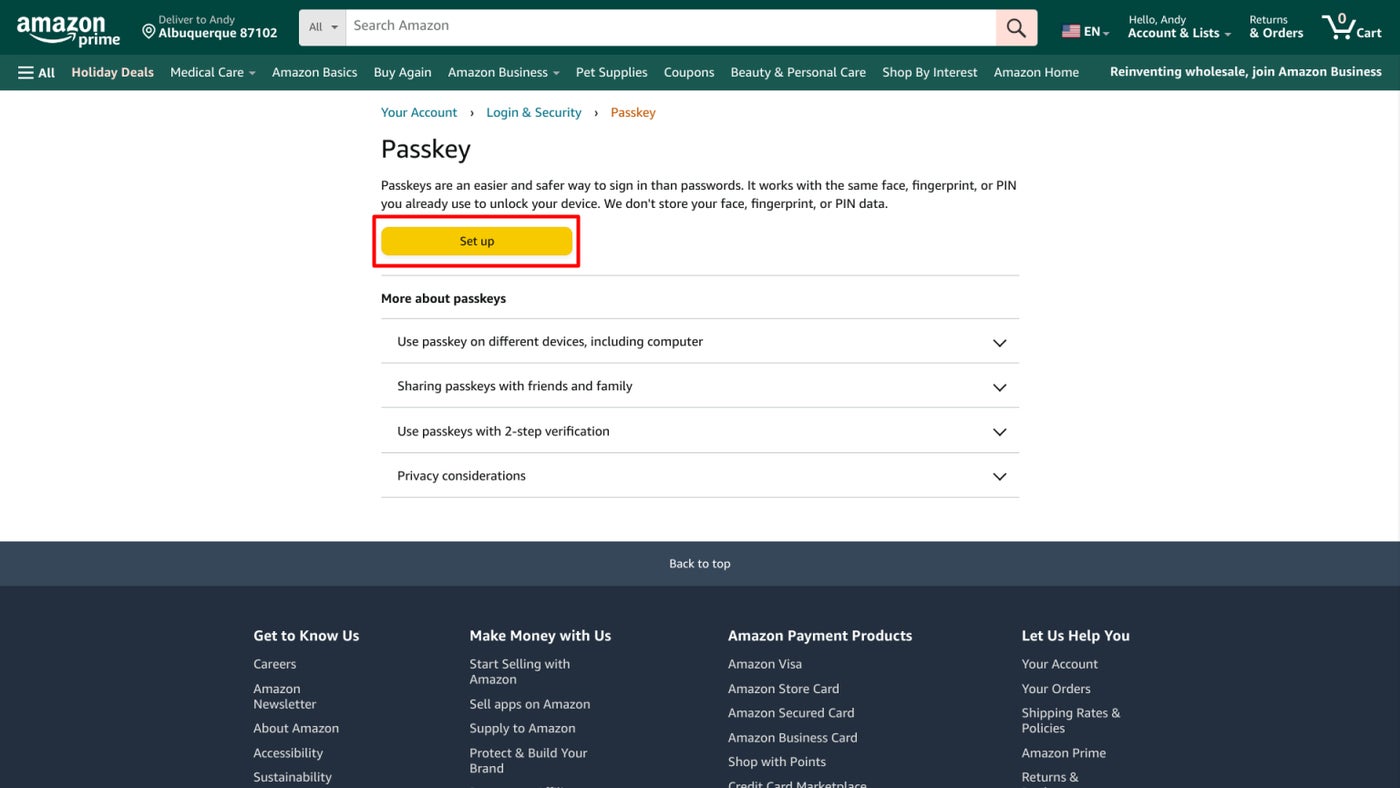This screenshot has height=788, width=1400.
Task: Open Start Selling with Amazon link
Action: tap(520, 672)
